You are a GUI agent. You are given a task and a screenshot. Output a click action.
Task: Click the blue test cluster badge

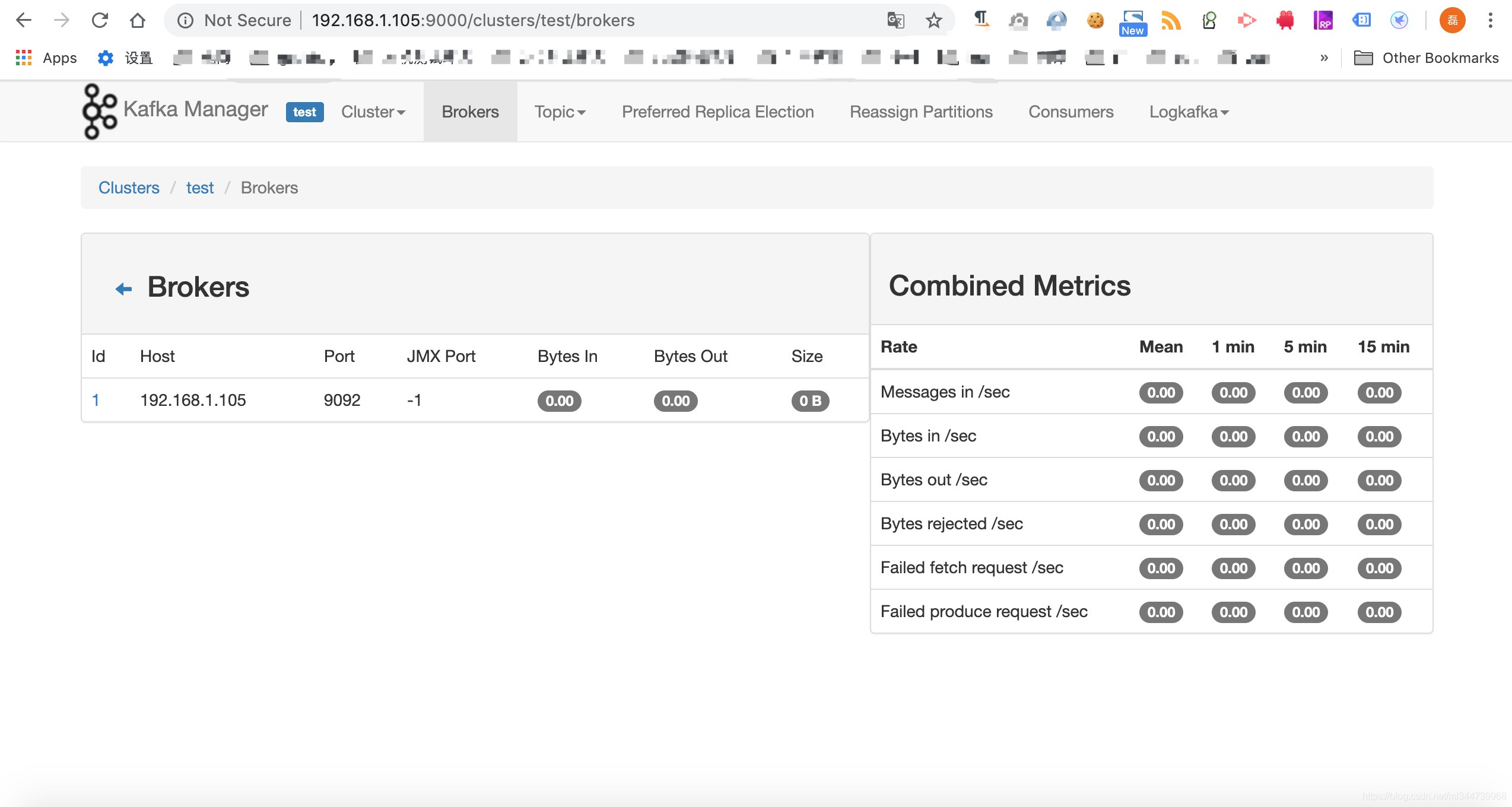click(304, 112)
